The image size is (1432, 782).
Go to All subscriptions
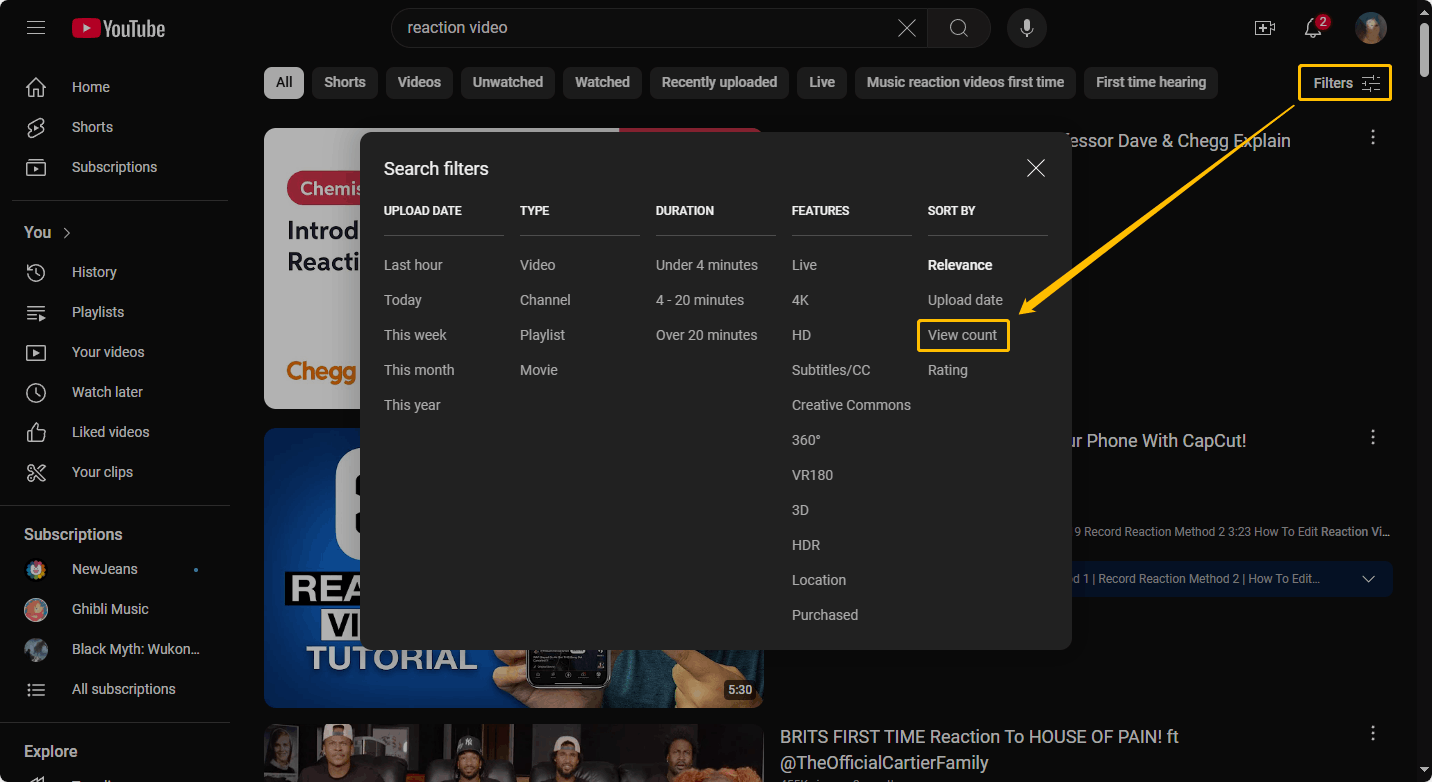pyautogui.click(x=123, y=689)
